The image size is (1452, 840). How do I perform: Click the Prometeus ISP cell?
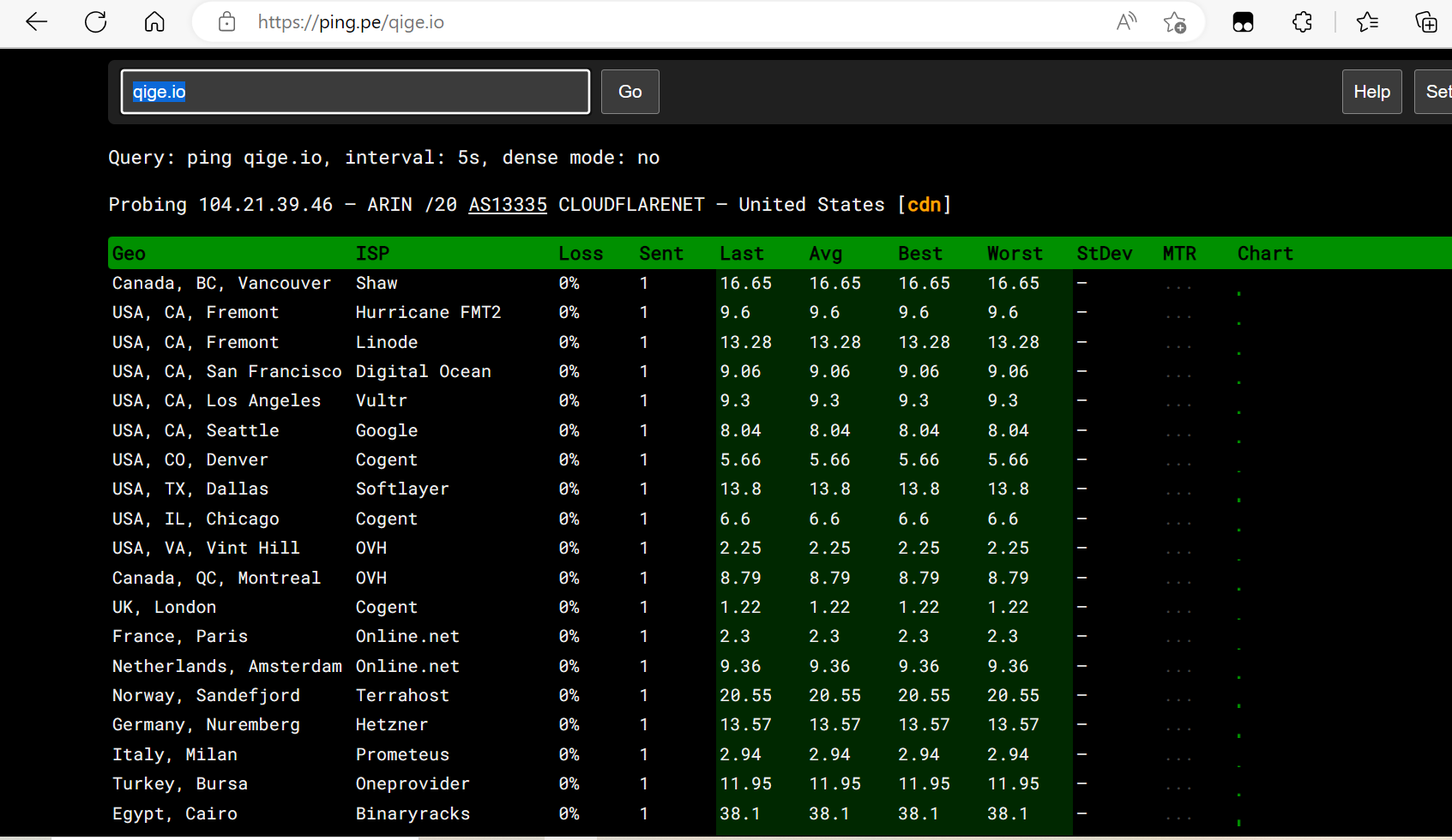tap(402, 755)
